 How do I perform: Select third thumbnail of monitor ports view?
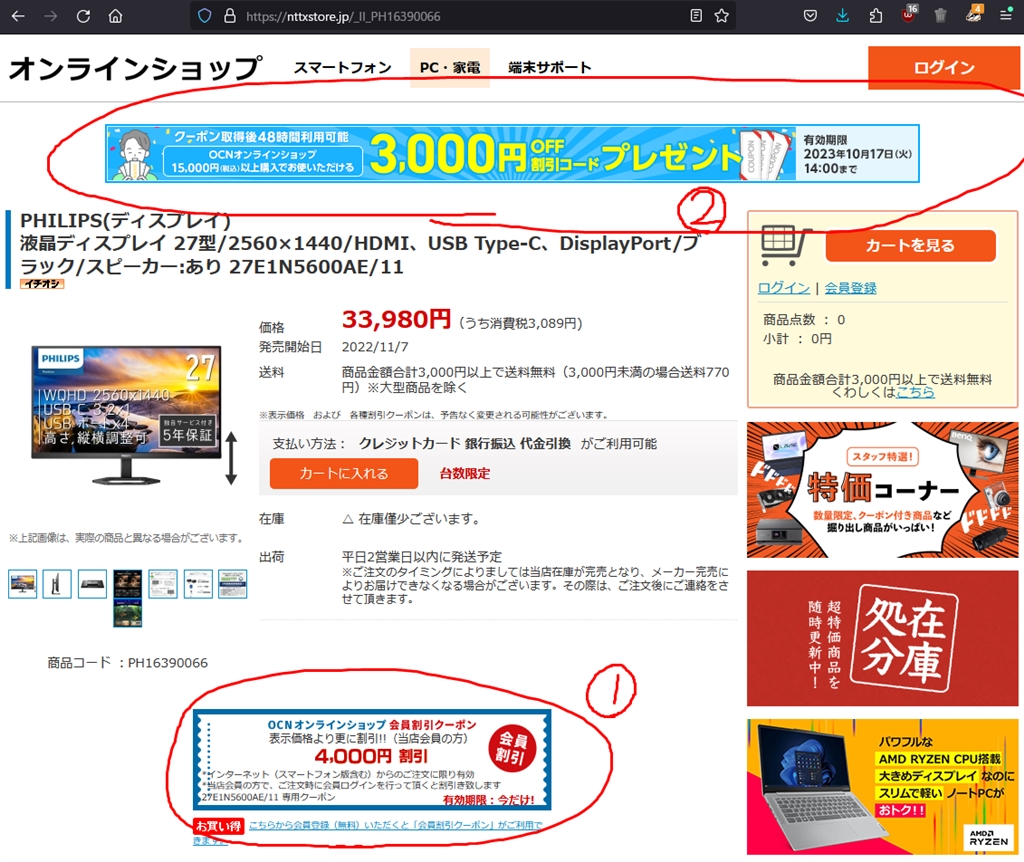(x=92, y=584)
